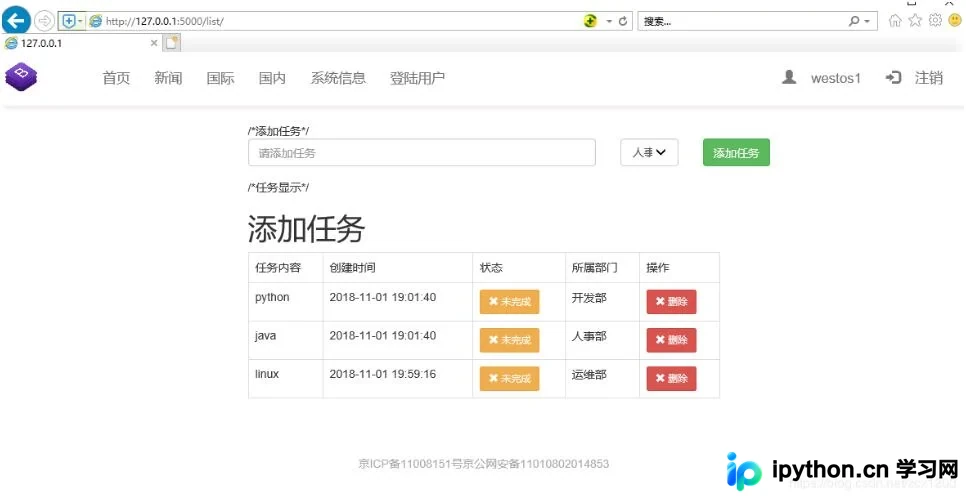The width and height of the screenshot is (966, 500).
Task: Open 系统信息 in navigation bar
Action: click(x=338, y=78)
